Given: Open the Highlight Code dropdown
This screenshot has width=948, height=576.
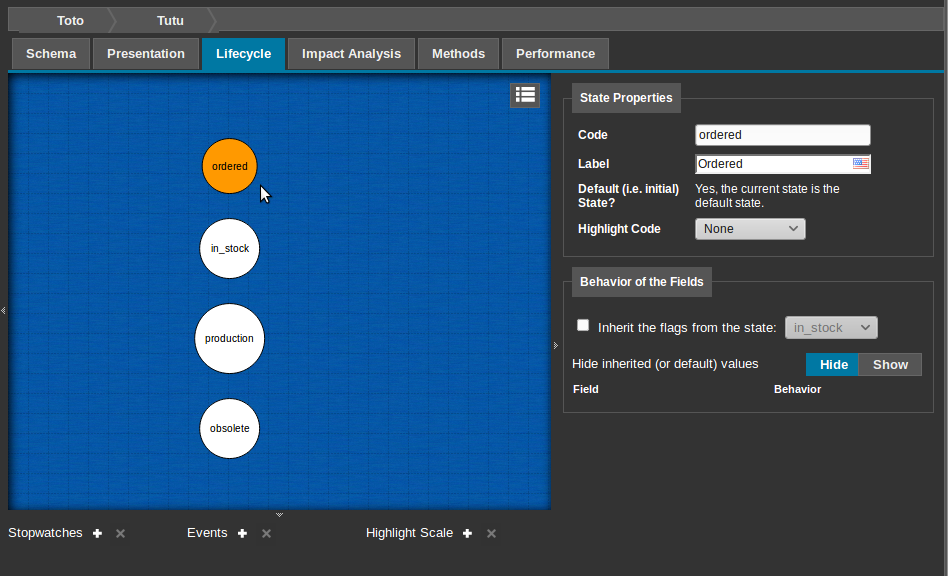Looking at the screenshot, I should (x=750, y=229).
